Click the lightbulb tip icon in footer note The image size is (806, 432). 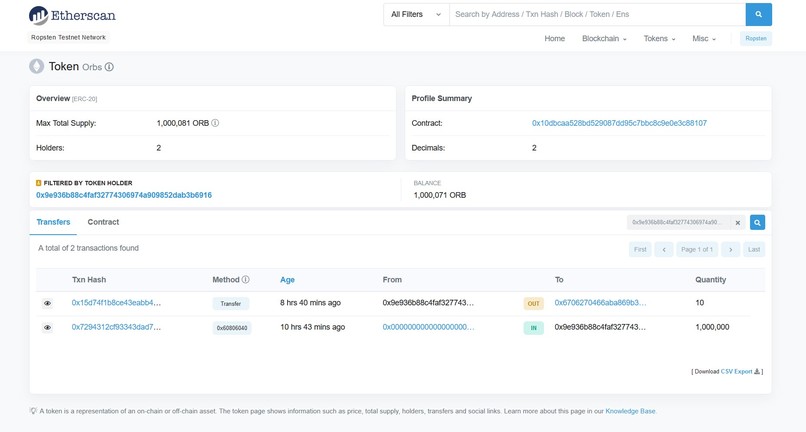pos(33,411)
